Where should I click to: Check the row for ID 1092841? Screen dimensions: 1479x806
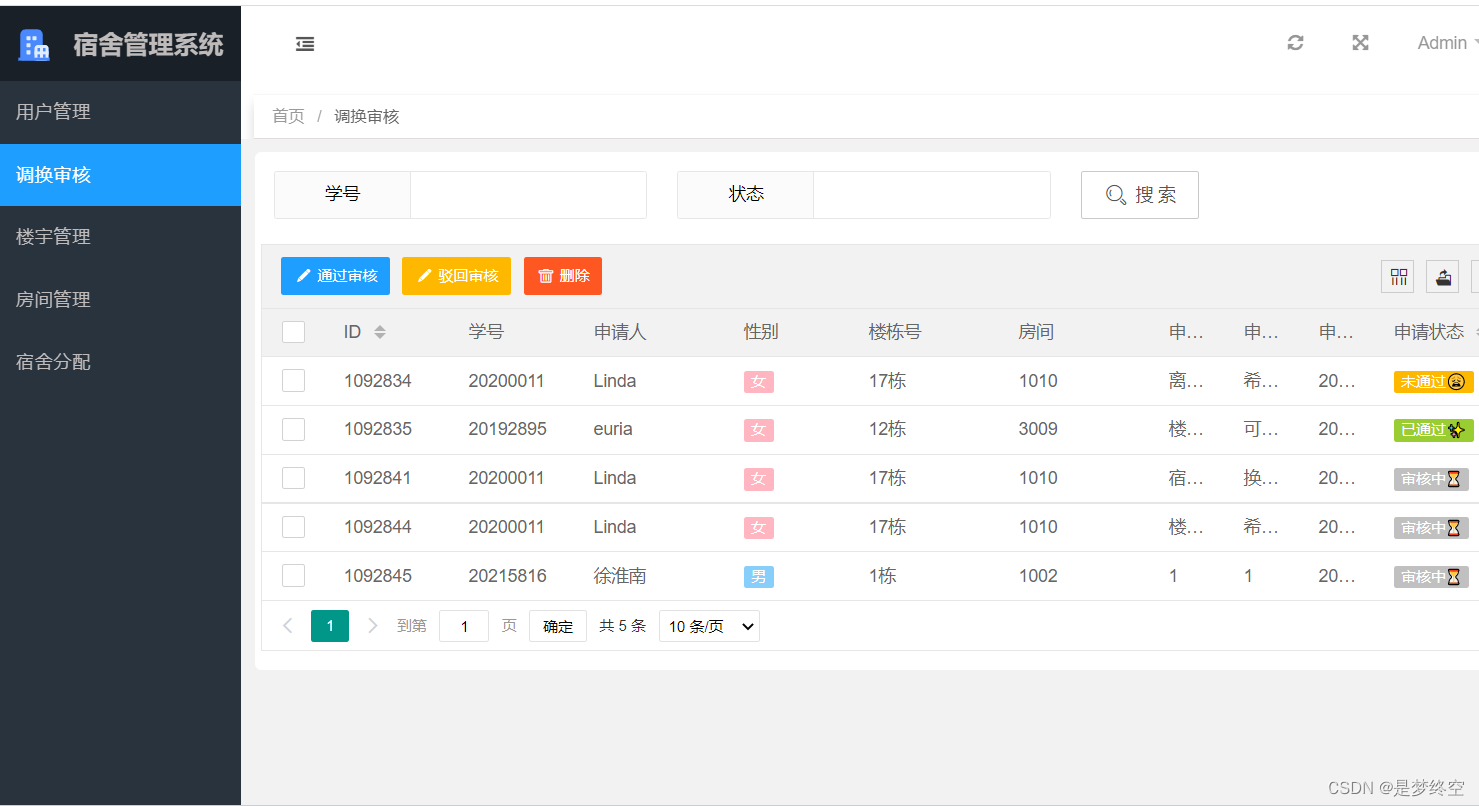(293, 478)
